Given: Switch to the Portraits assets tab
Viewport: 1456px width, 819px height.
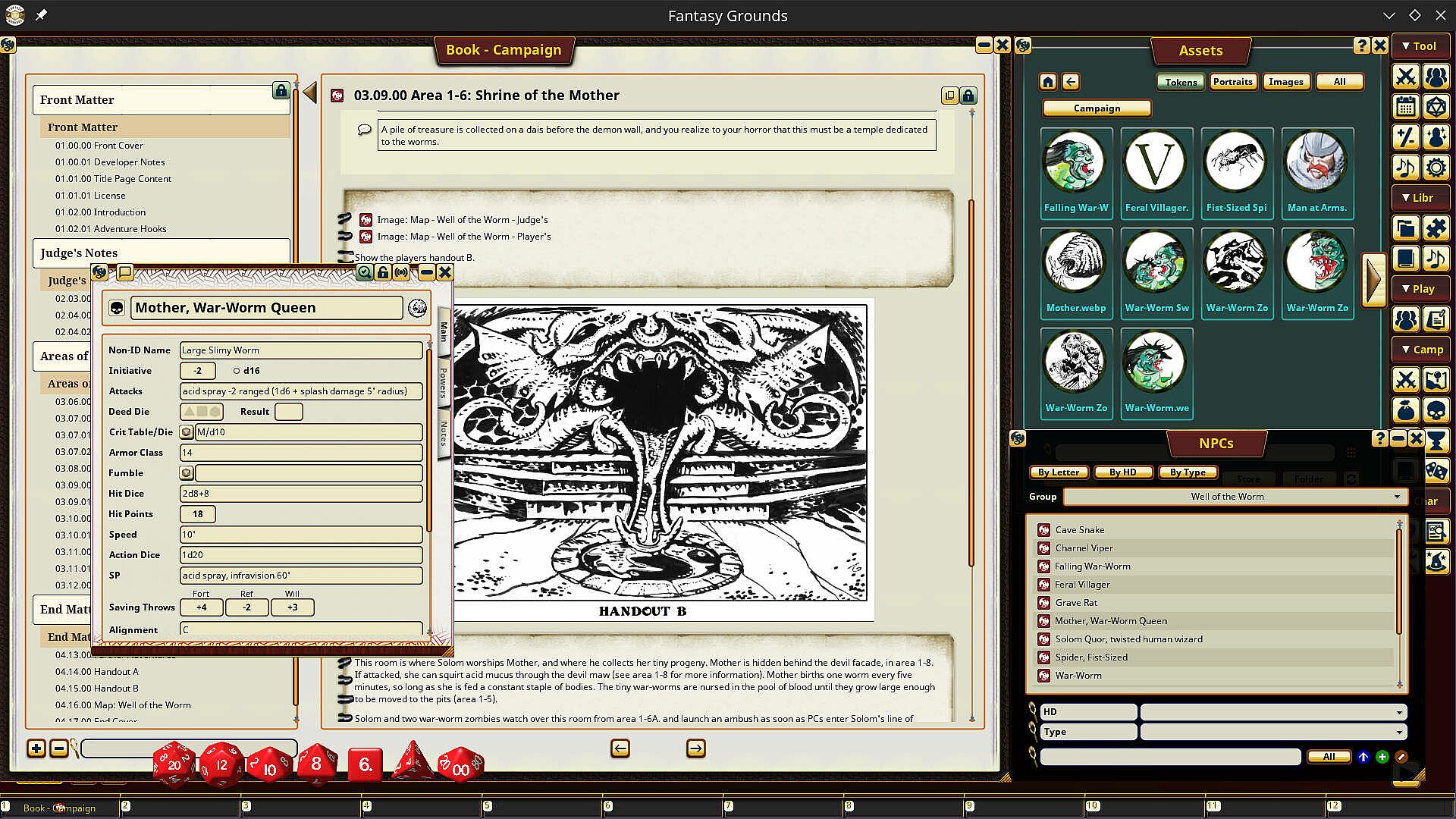Looking at the screenshot, I should pos(1232,82).
